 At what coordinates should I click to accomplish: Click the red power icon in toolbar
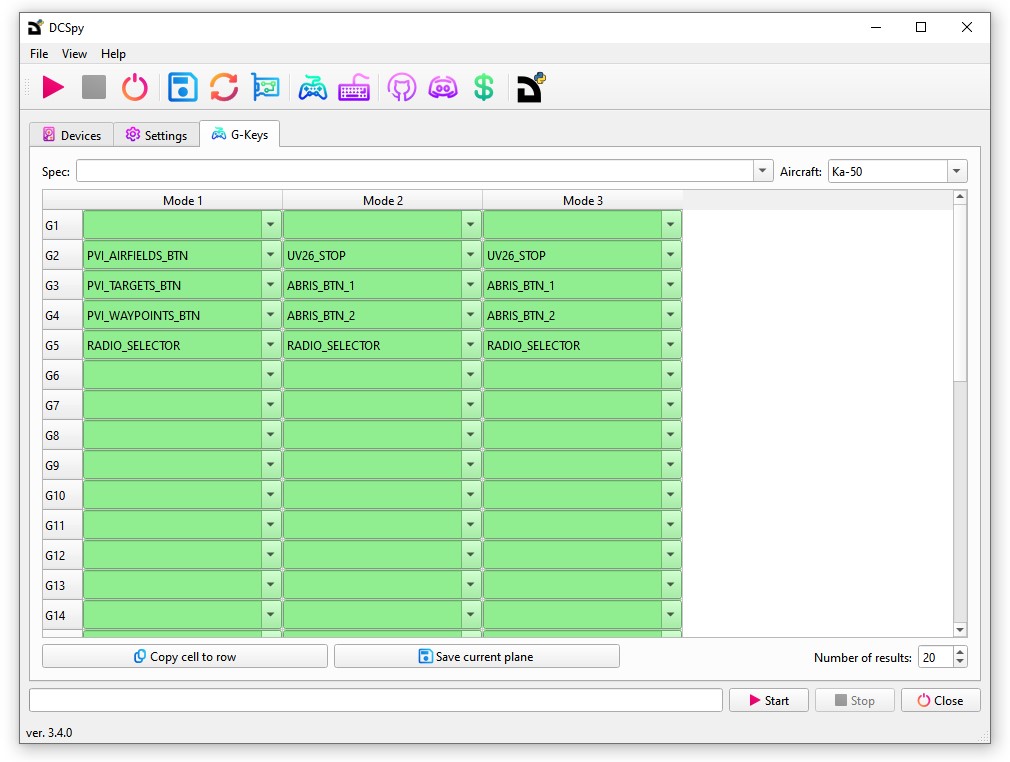tap(135, 88)
